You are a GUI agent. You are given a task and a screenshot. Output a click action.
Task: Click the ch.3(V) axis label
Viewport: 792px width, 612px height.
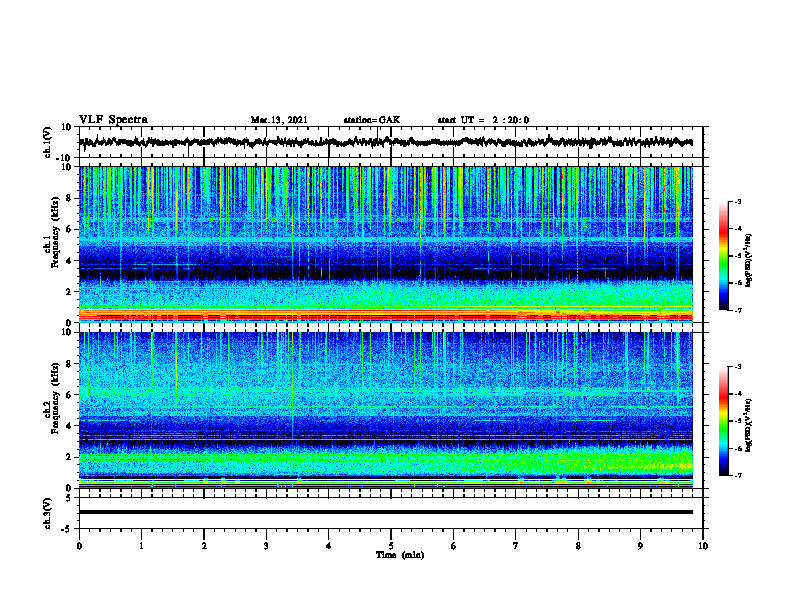pos(48,513)
